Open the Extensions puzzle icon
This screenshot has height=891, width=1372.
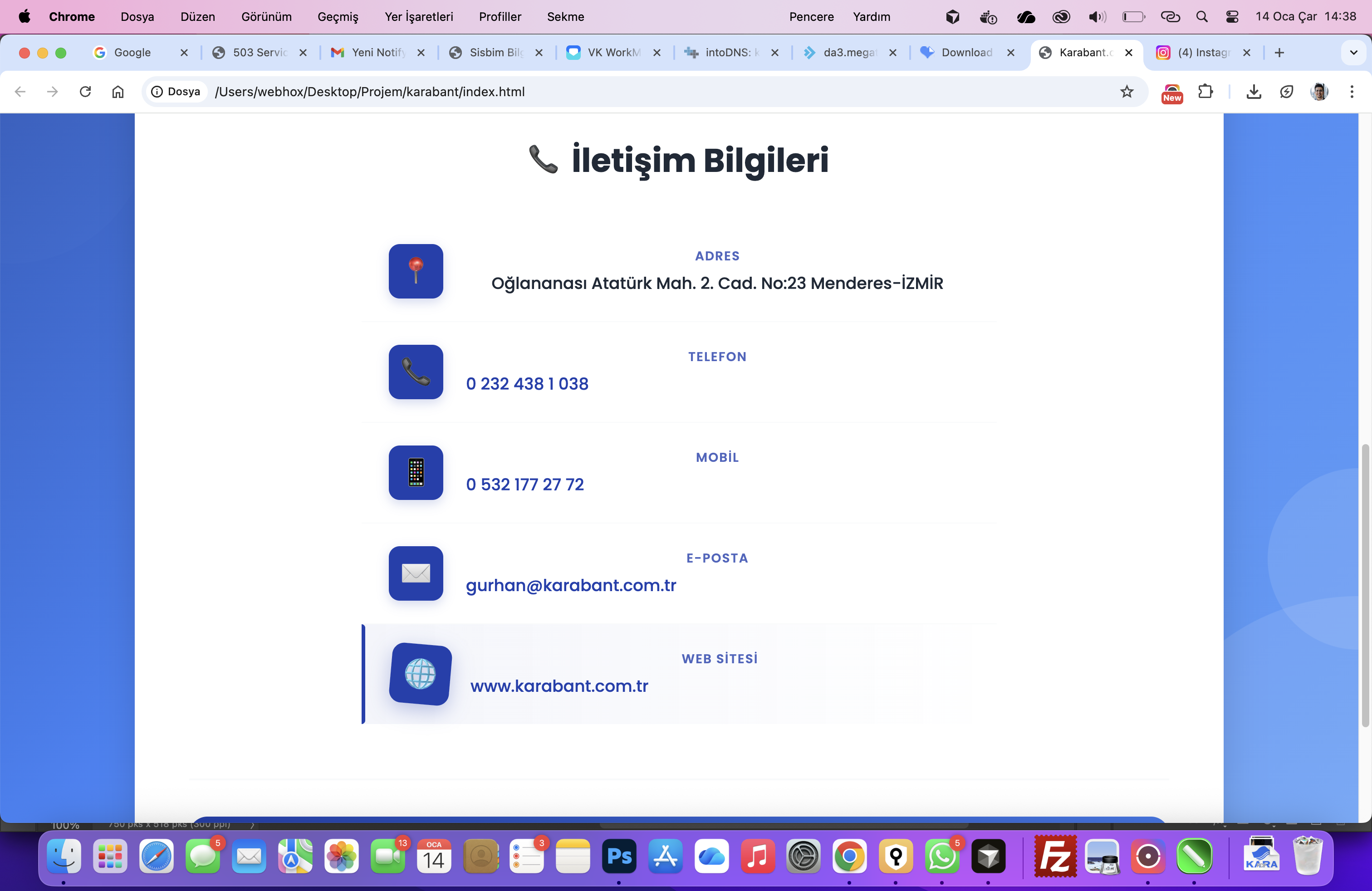pyautogui.click(x=1205, y=92)
